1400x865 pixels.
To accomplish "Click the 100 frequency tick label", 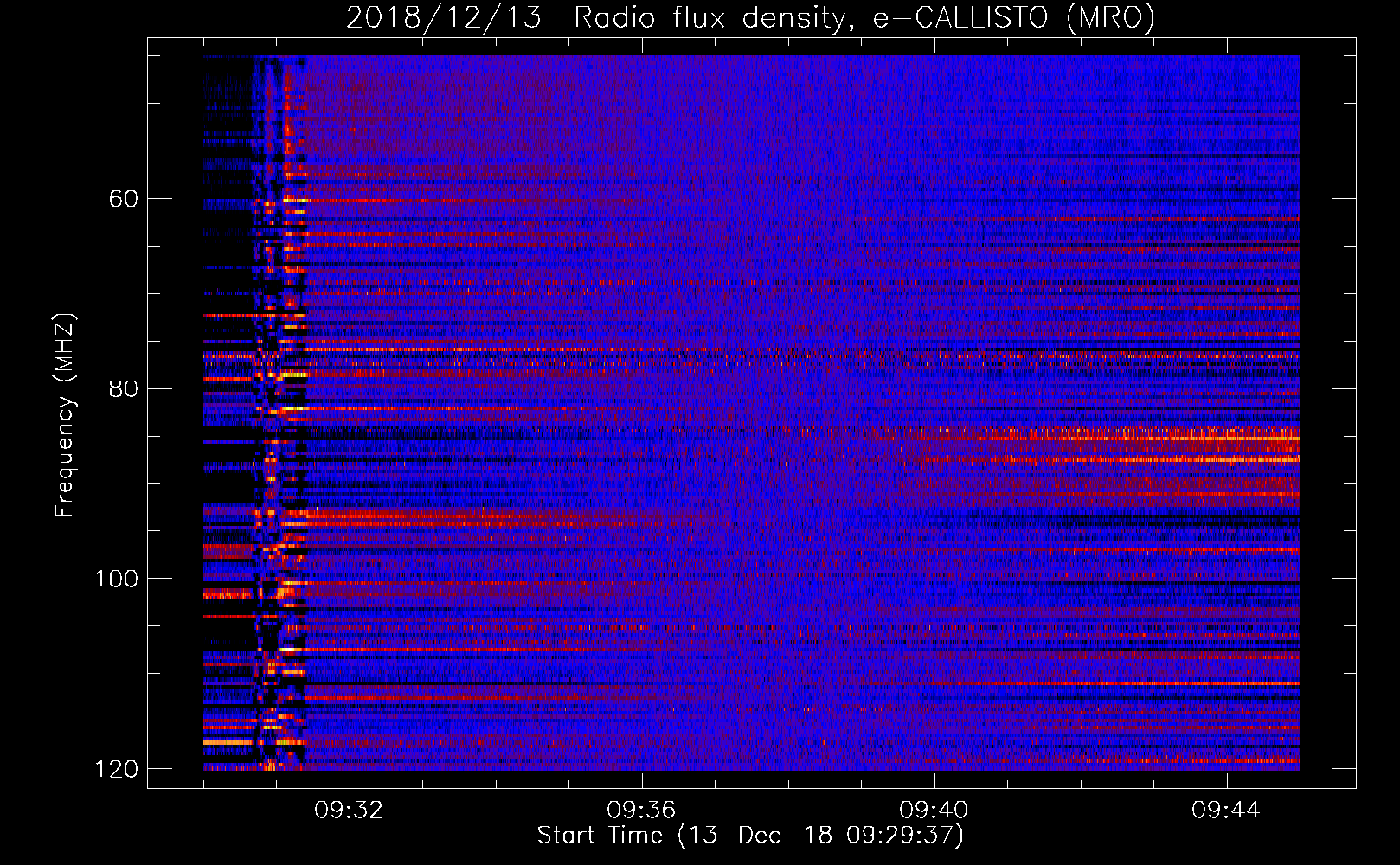I will pyautogui.click(x=116, y=579).
